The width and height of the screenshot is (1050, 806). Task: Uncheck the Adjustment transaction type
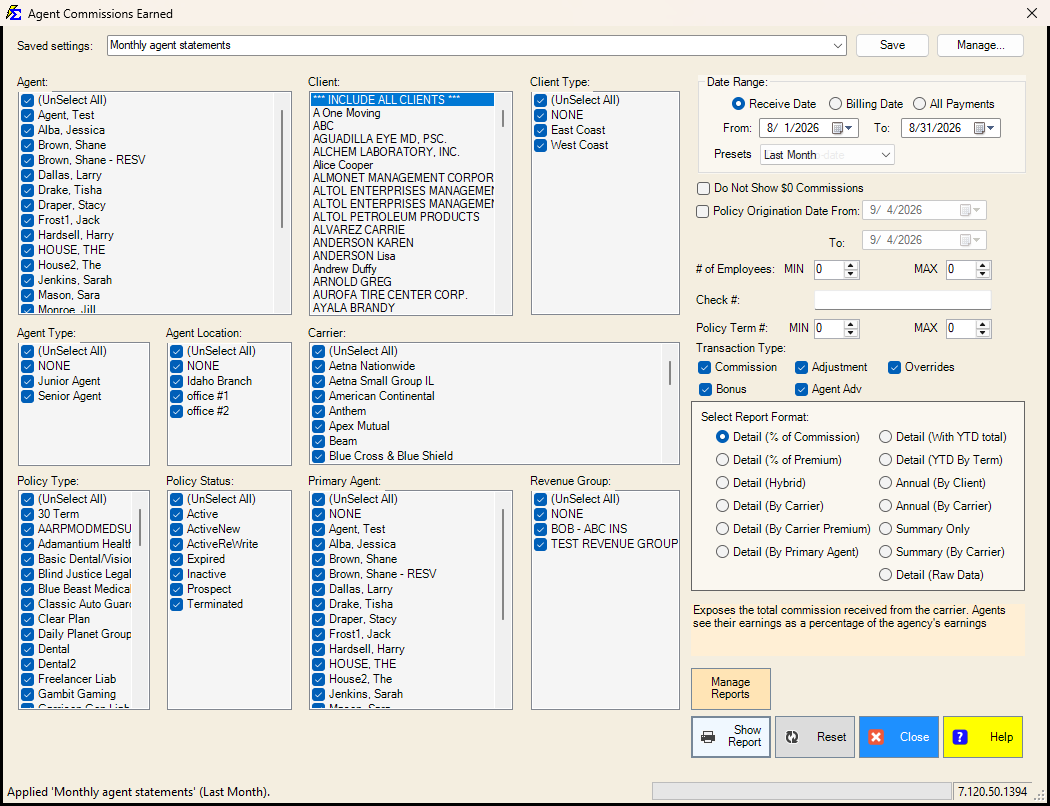(x=802, y=368)
